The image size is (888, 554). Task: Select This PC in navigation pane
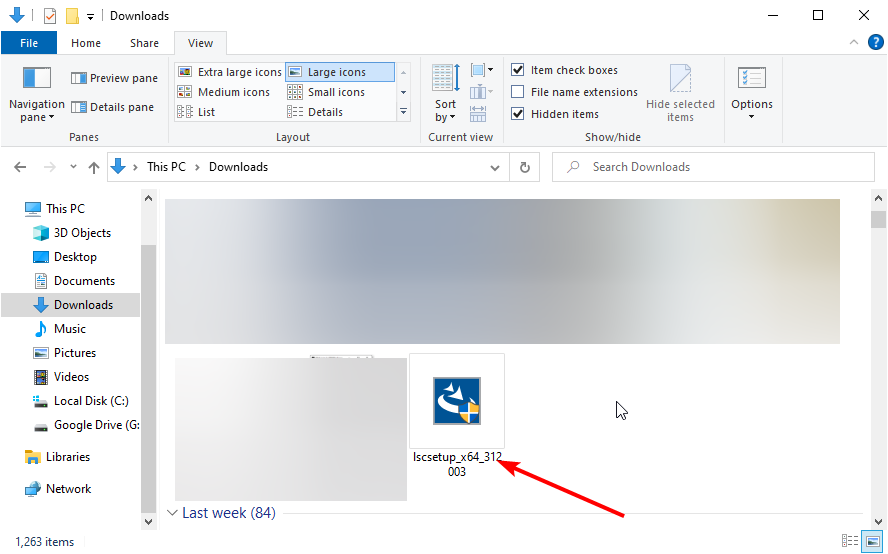55,208
